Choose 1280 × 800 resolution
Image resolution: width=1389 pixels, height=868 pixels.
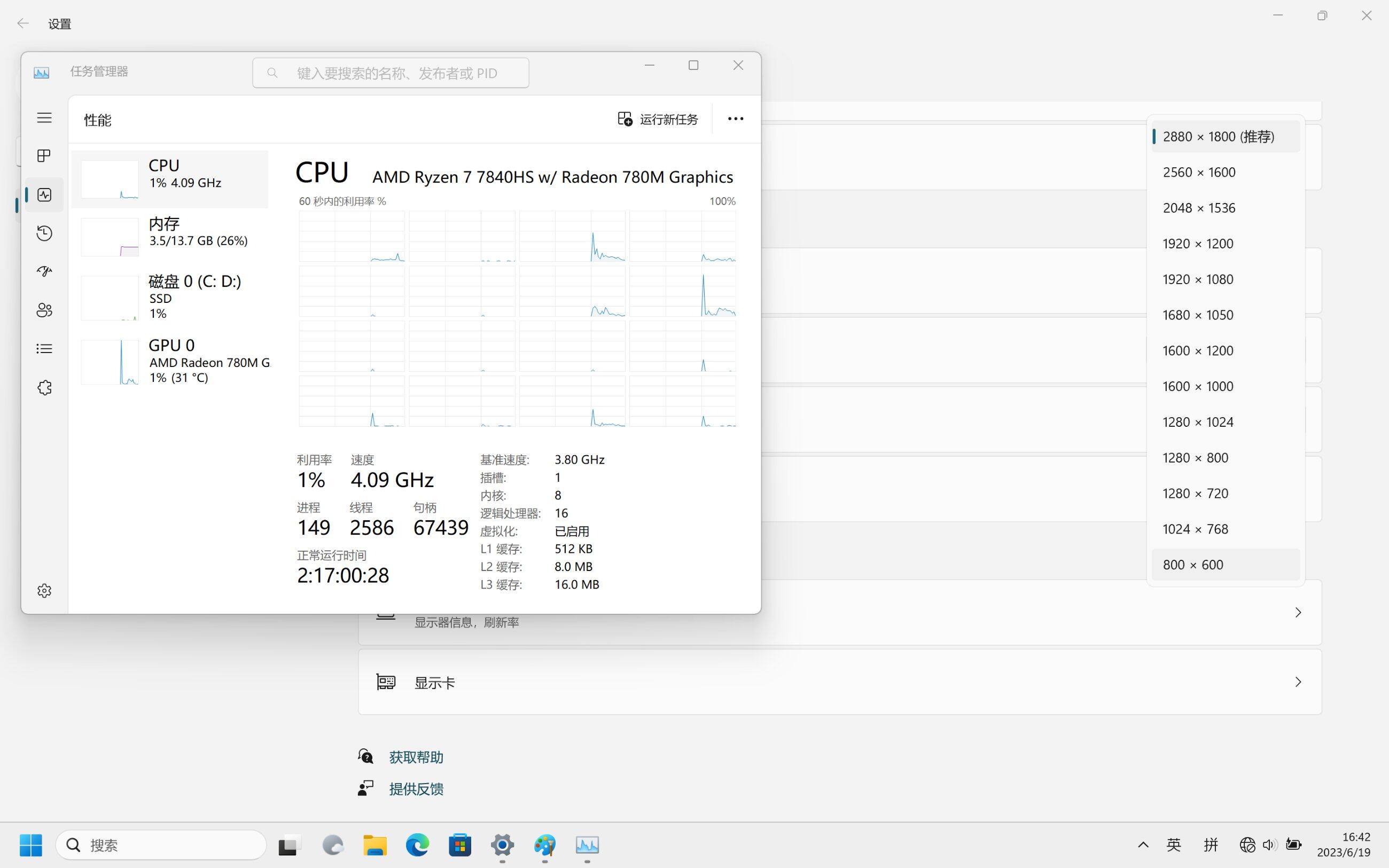(x=1226, y=458)
